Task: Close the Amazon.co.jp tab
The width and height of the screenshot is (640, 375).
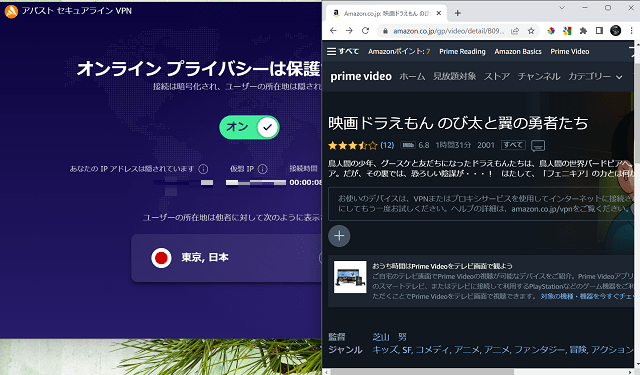Action: pyautogui.click(x=439, y=13)
